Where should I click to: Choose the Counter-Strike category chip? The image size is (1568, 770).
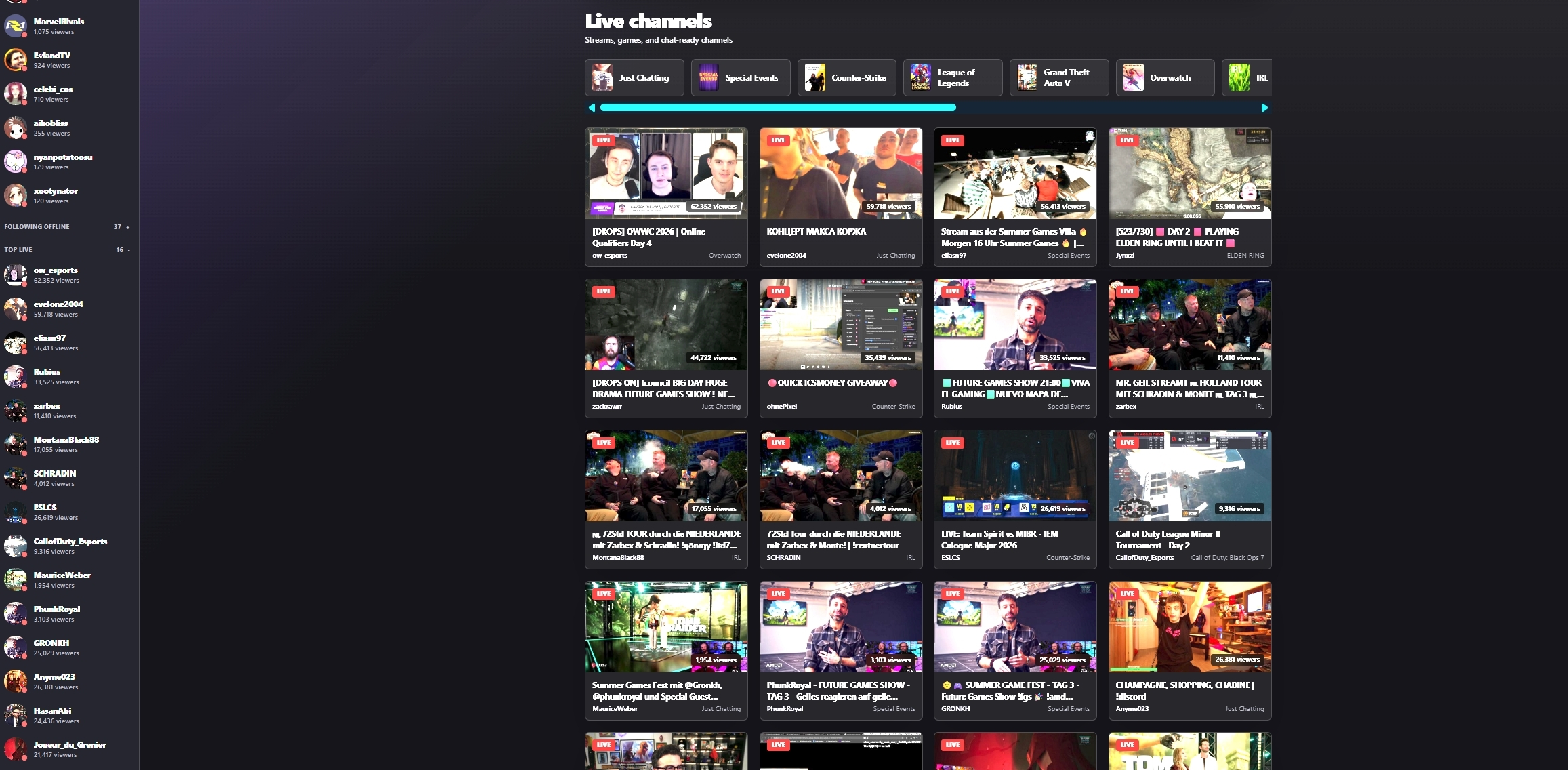tap(847, 78)
